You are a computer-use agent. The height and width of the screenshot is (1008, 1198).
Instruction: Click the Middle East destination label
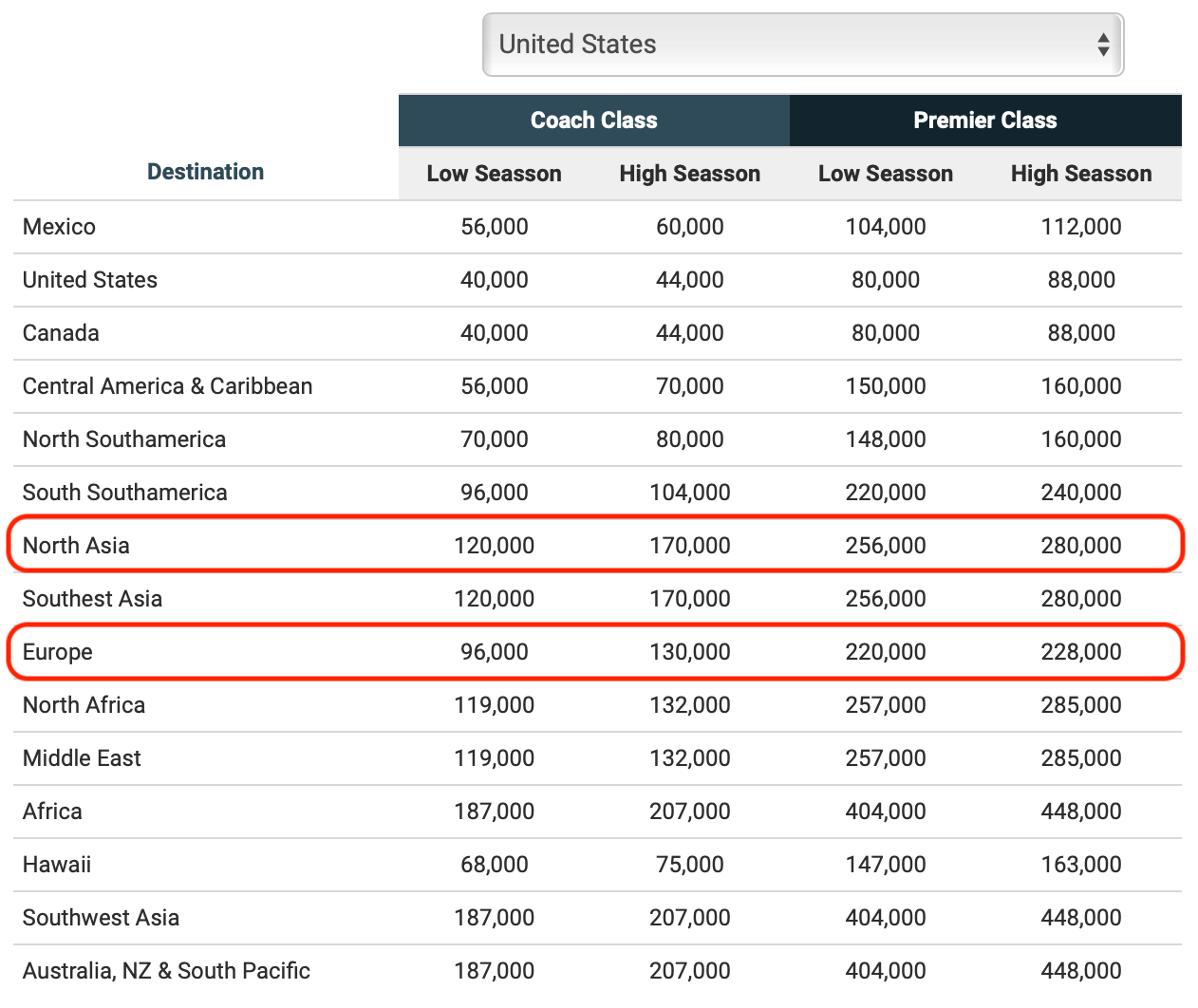pyautogui.click(x=82, y=758)
